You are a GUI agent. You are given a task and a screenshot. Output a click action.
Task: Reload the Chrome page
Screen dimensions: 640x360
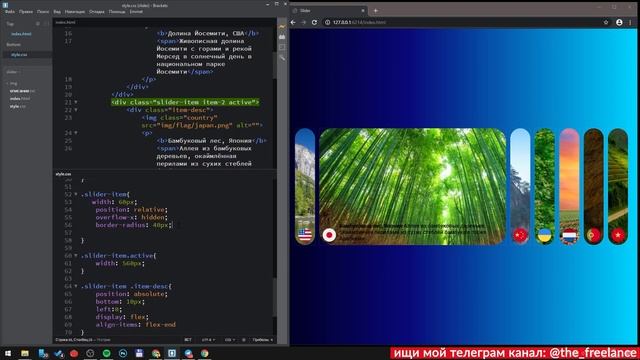coord(314,22)
